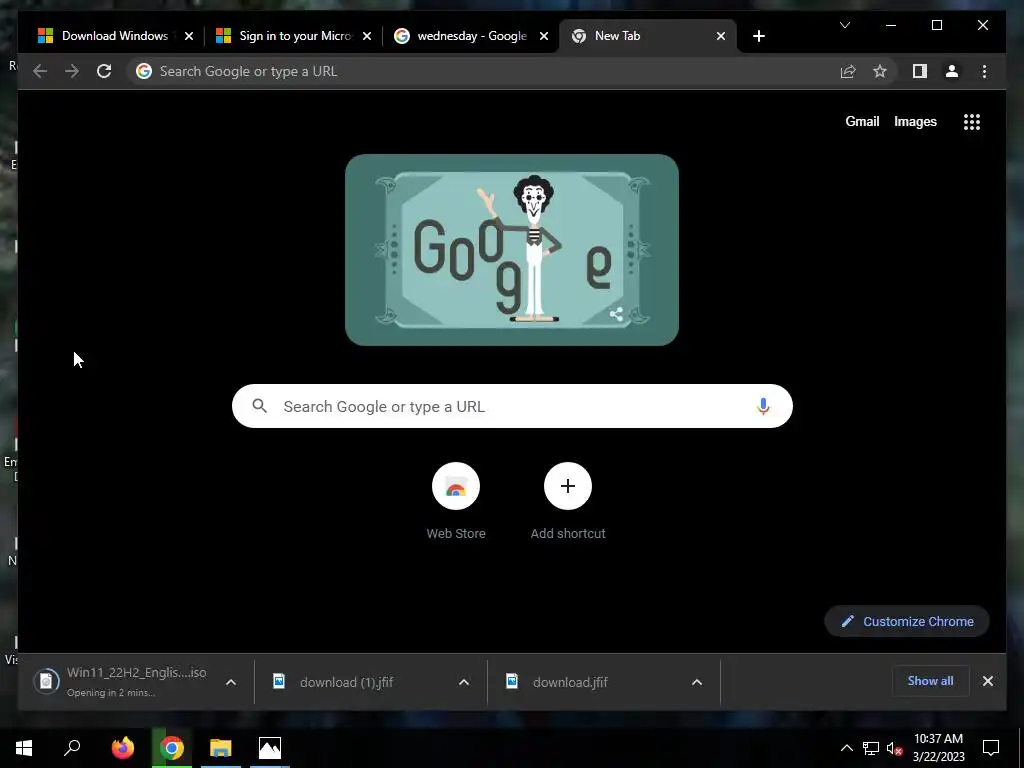
Task: Close the New Tab tab
Action: [x=721, y=36]
